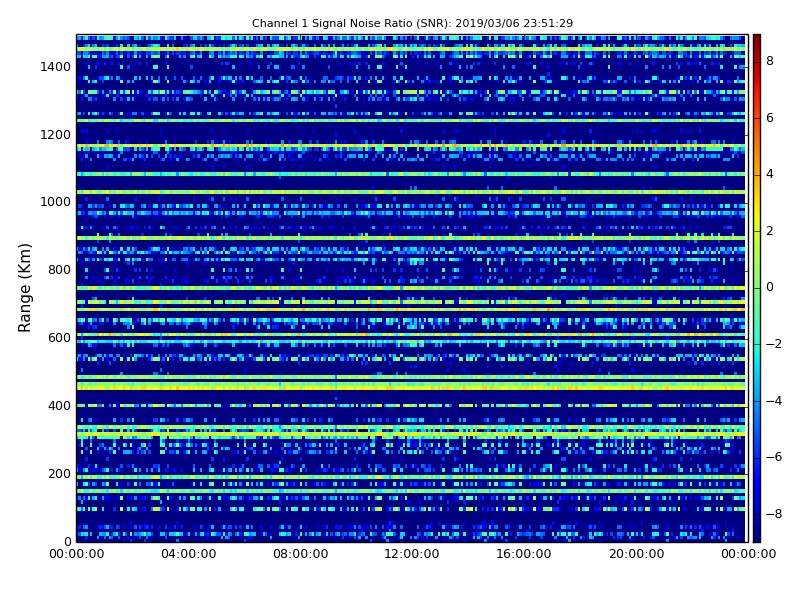Click the colorbar label −8

[x=774, y=514]
